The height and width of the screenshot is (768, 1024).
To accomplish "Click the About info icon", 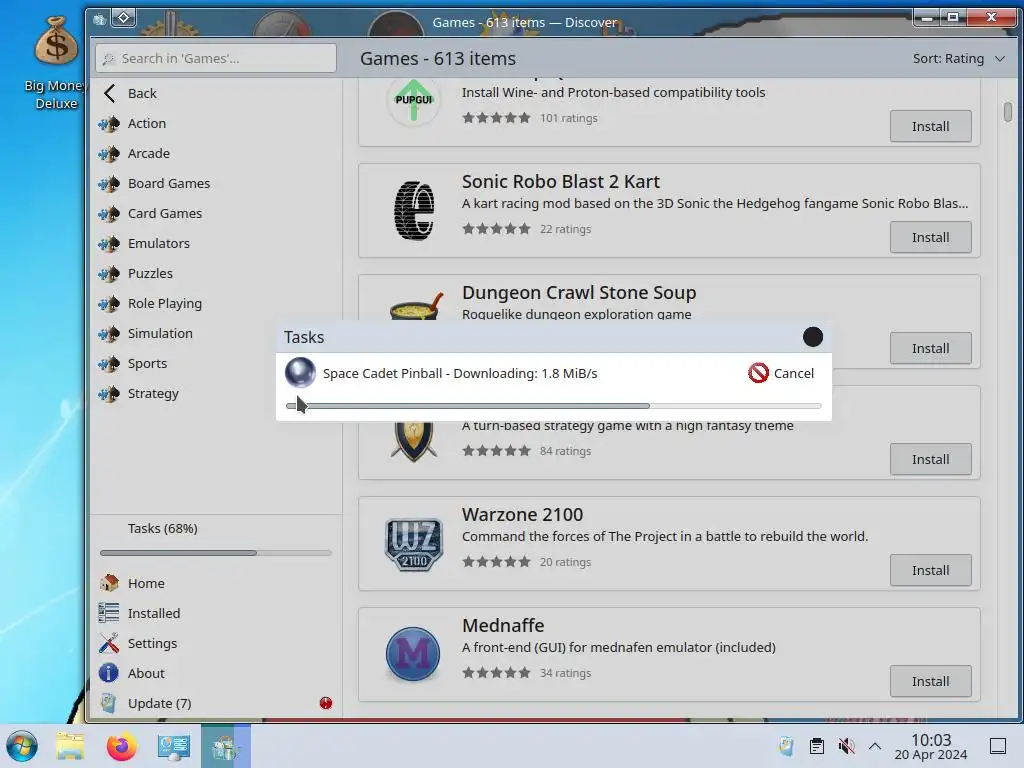I will pyautogui.click(x=109, y=673).
